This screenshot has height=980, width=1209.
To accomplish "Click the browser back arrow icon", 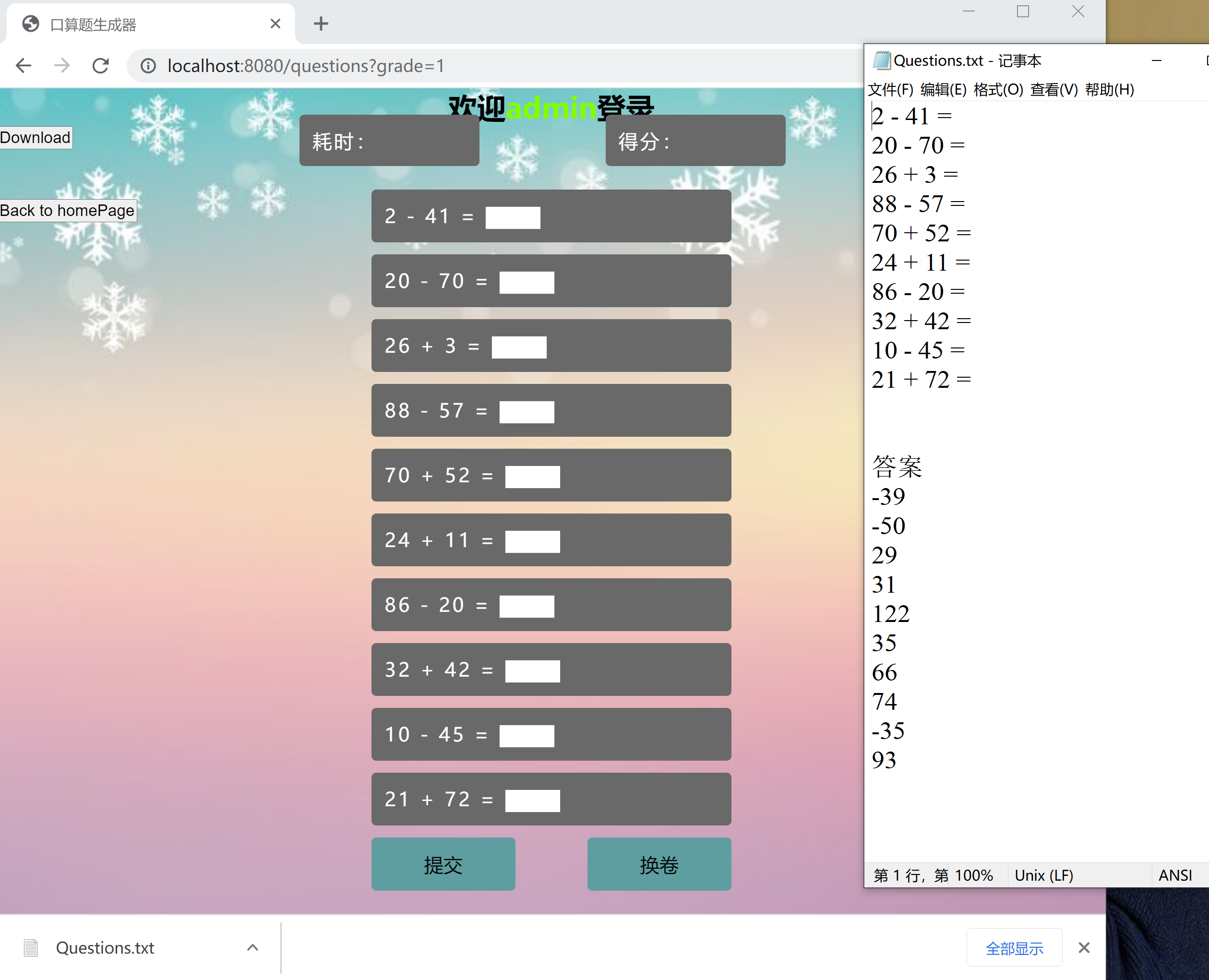I will 24,66.
